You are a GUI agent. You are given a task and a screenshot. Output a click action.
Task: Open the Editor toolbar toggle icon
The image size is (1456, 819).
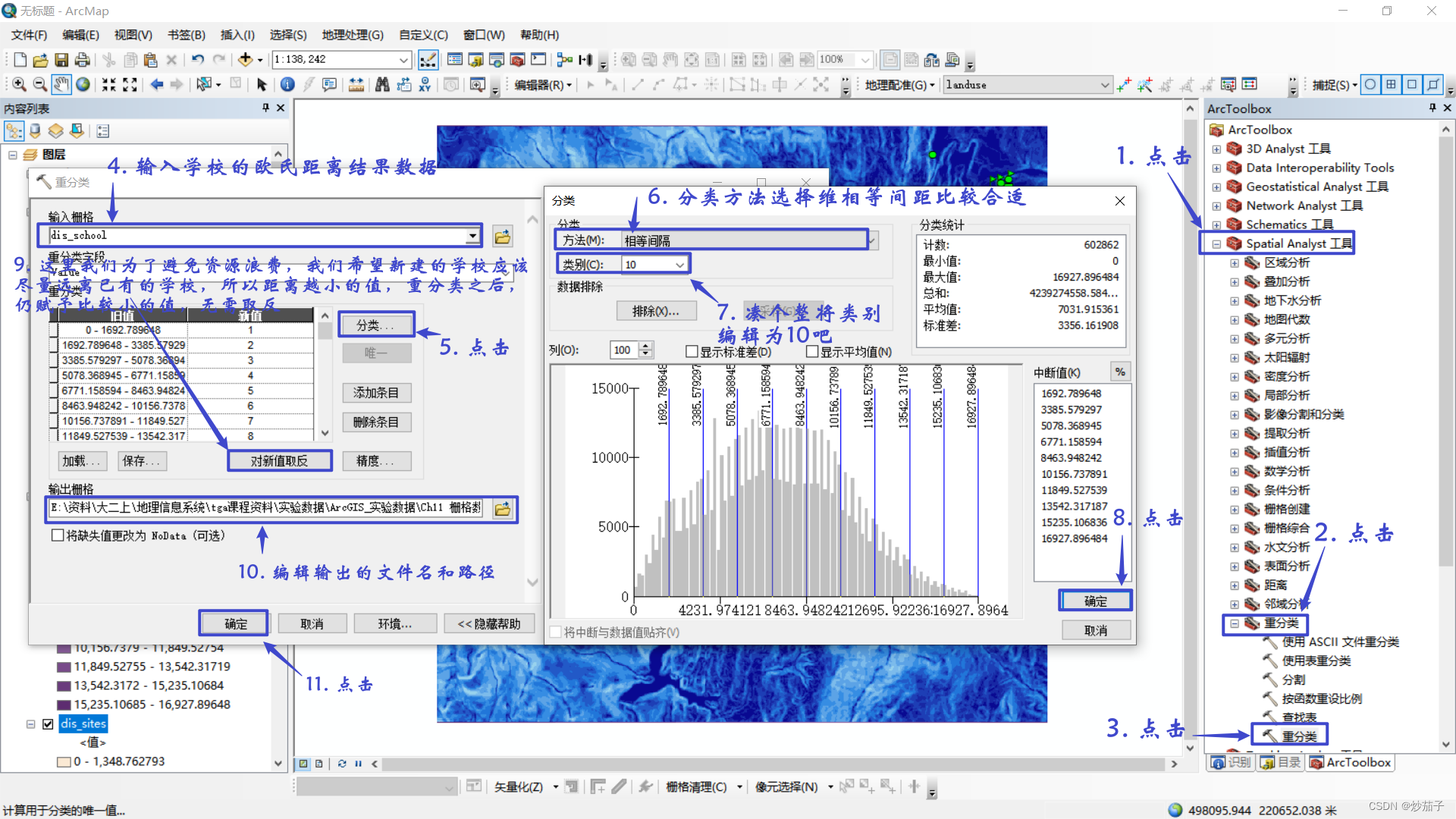(x=428, y=60)
